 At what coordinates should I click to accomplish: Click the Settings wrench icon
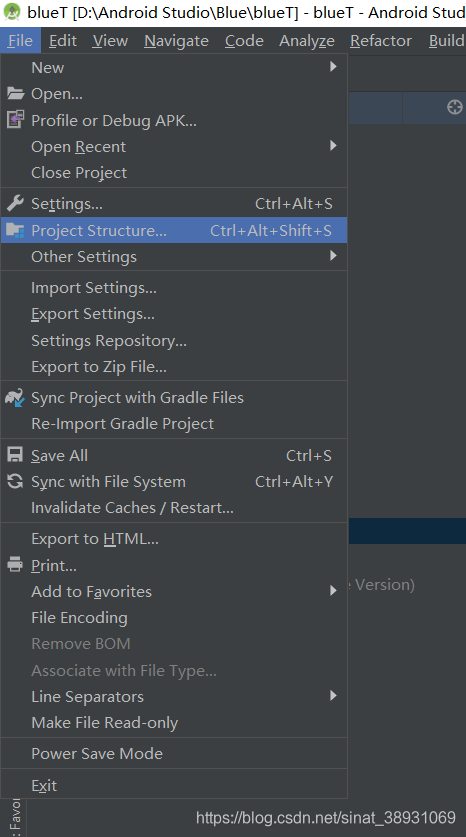15,203
